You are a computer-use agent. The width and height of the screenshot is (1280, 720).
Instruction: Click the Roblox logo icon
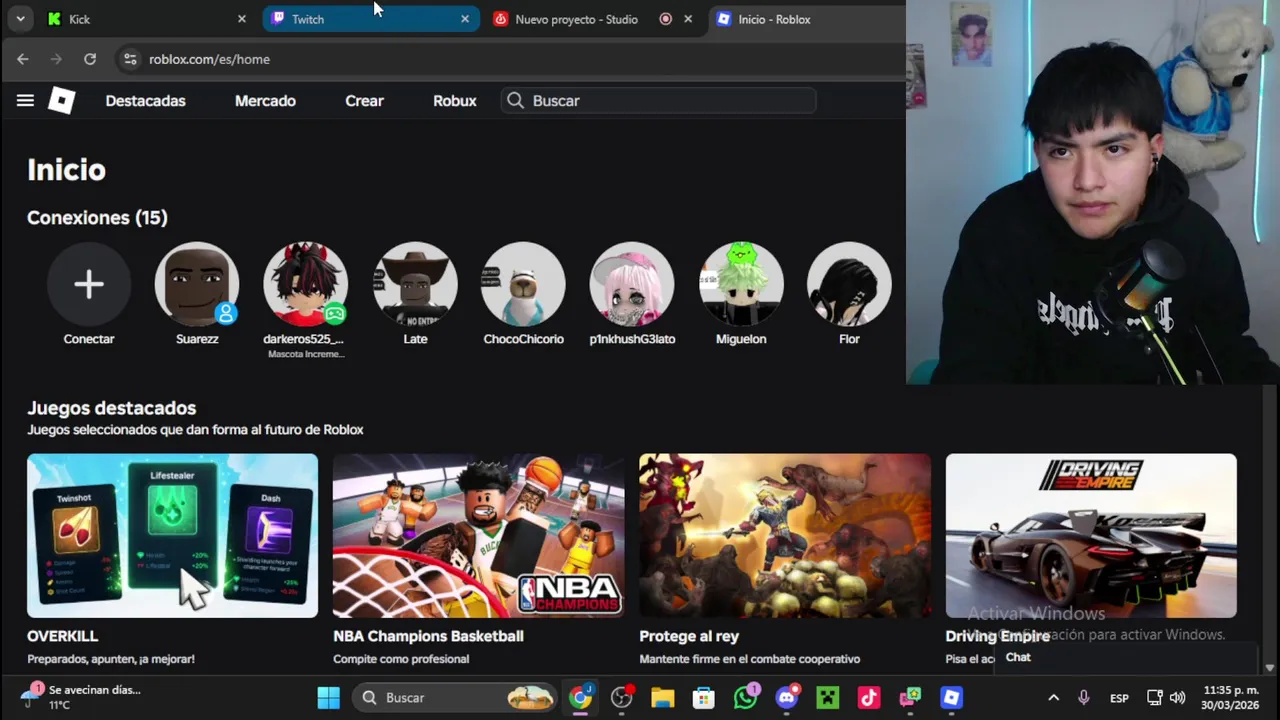[x=61, y=100]
